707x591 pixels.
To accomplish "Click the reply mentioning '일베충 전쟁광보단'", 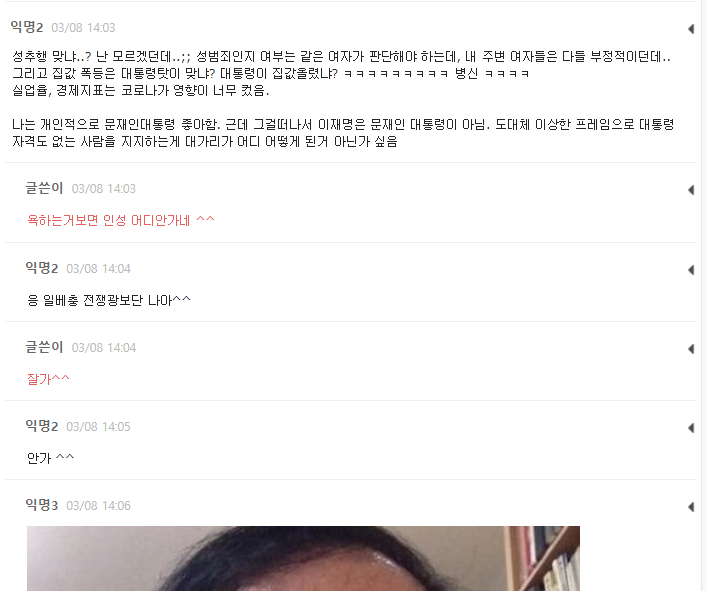I will [x=109, y=300].
